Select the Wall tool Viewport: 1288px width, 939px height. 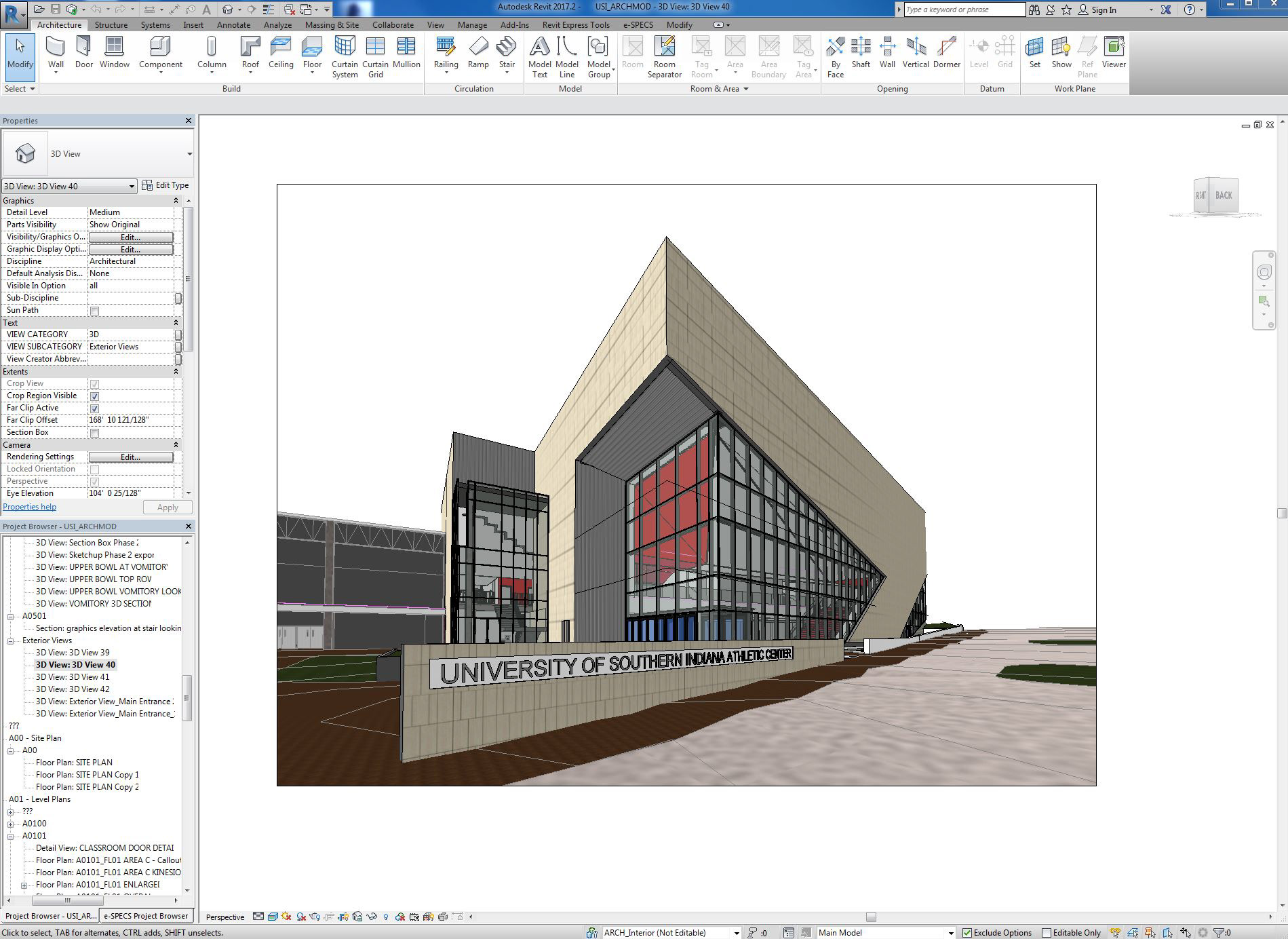[x=56, y=53]
